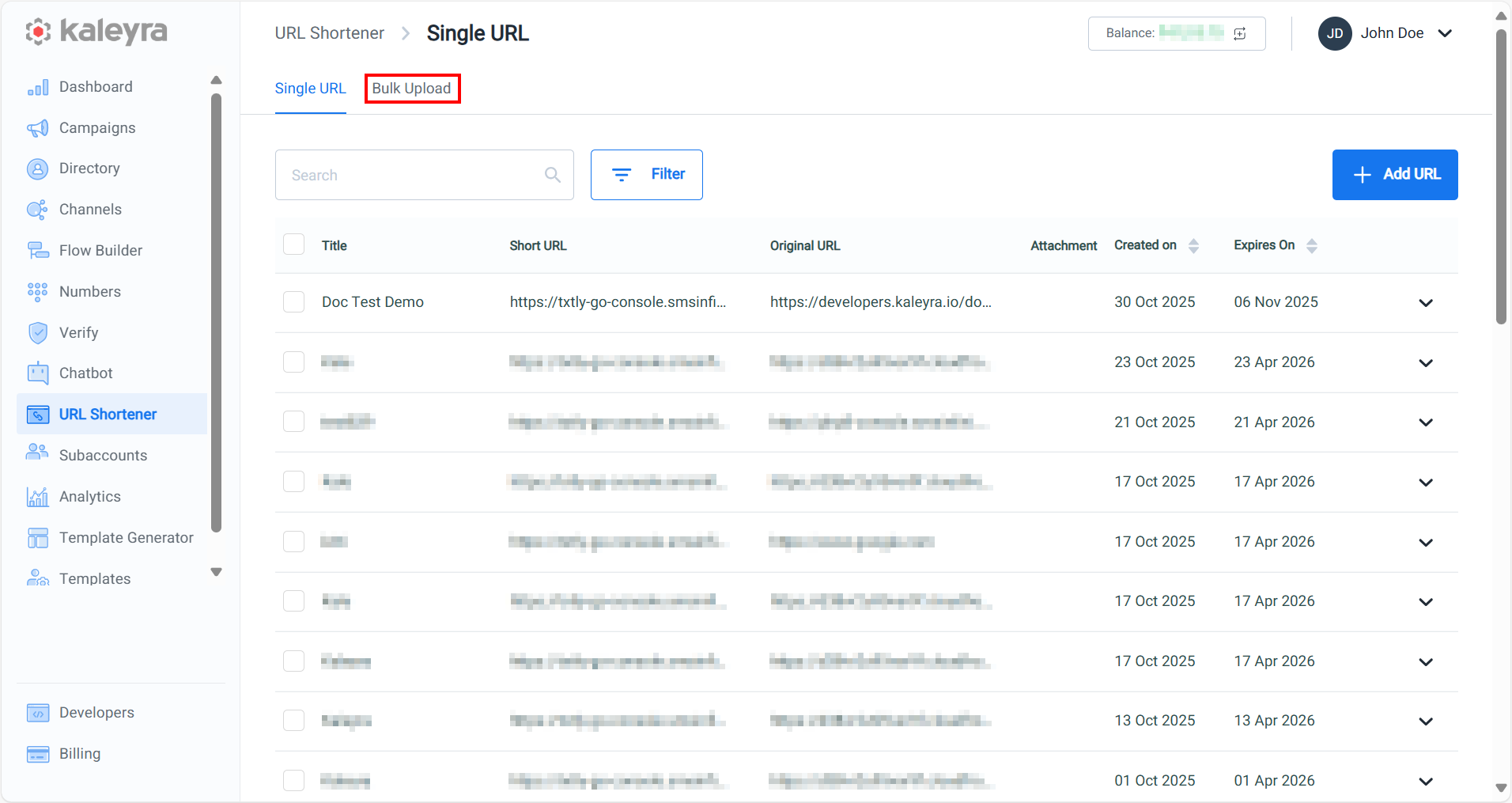Click the JD avatar circle
Viewport: 1512px width, 803px height.
(1335, 33)
